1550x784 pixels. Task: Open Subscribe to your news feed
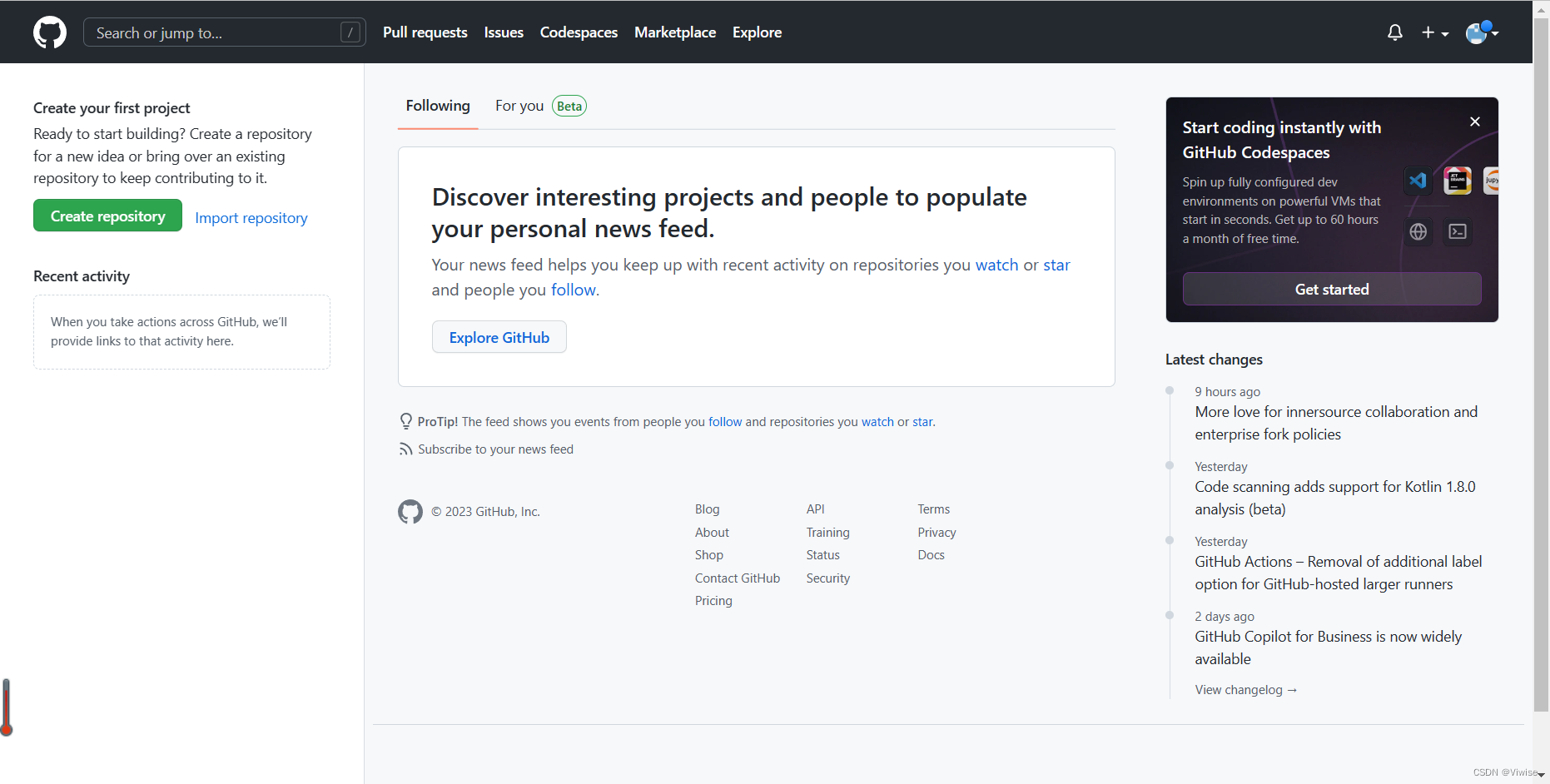[495, 449]
